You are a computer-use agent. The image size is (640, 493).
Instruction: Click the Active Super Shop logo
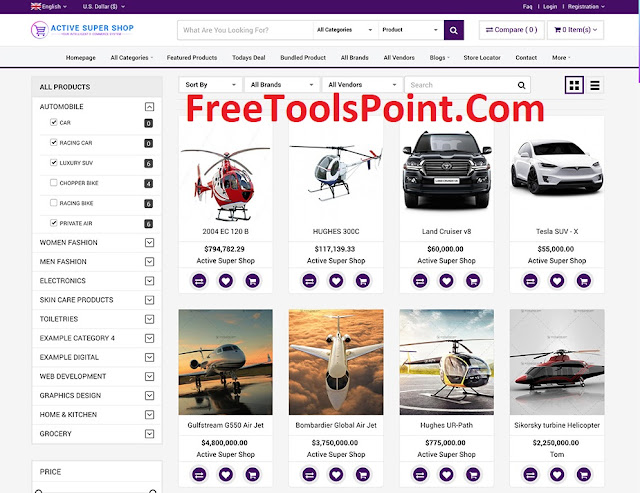click(x=82, y=30)
